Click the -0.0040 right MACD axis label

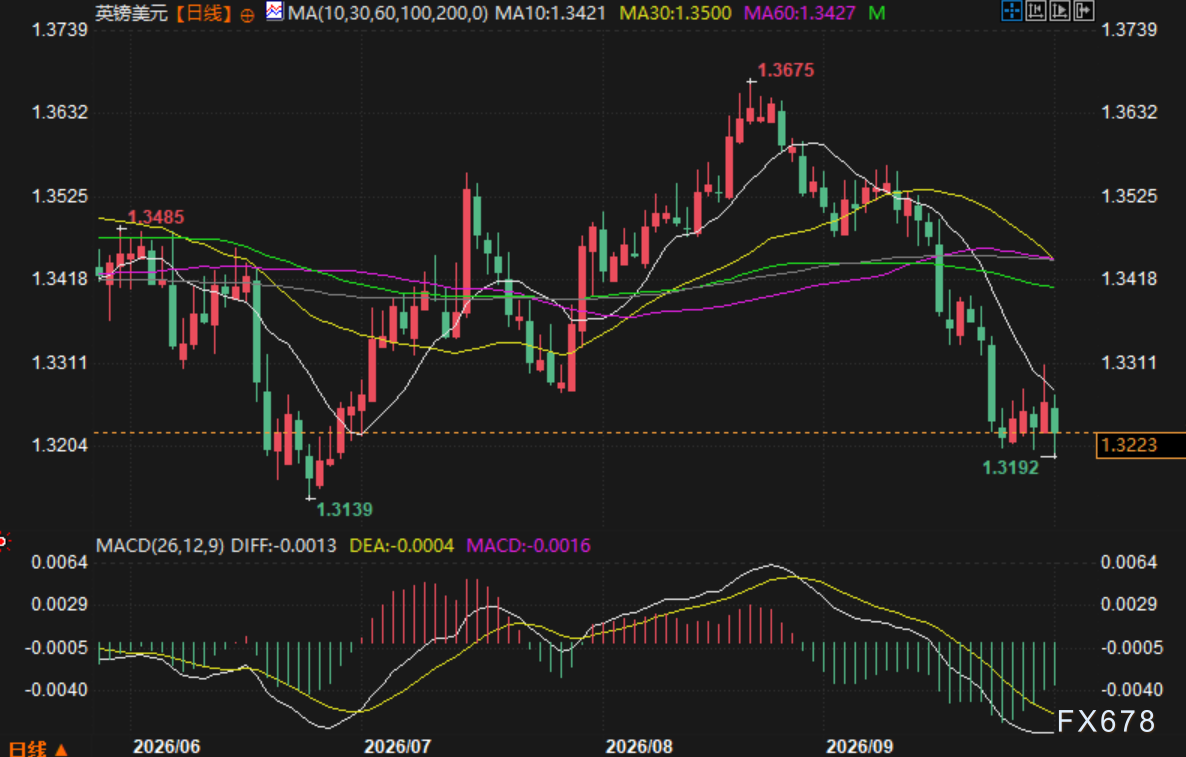1132,690
